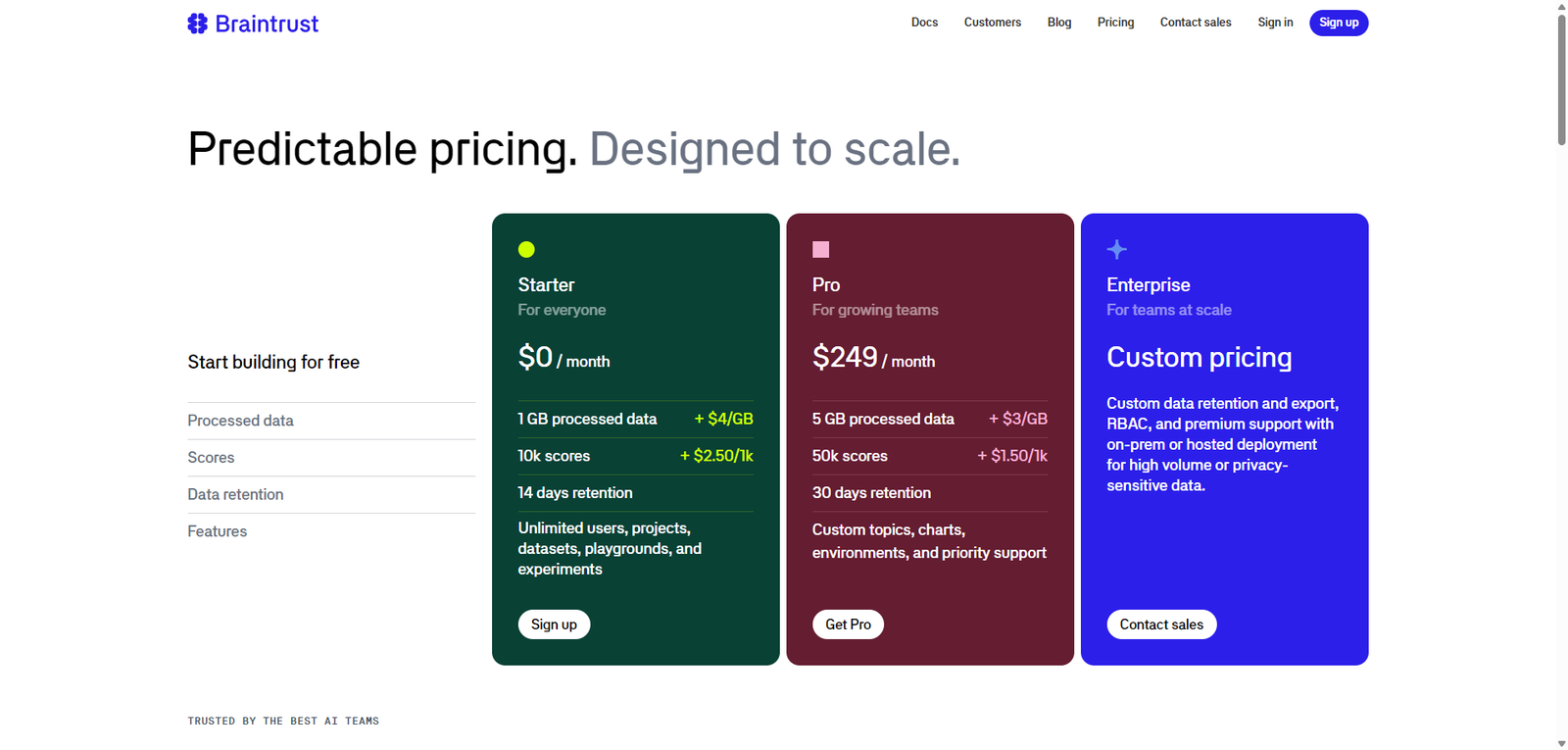Click the Sign in link
1568x750 pixels.
point(1275,23)
